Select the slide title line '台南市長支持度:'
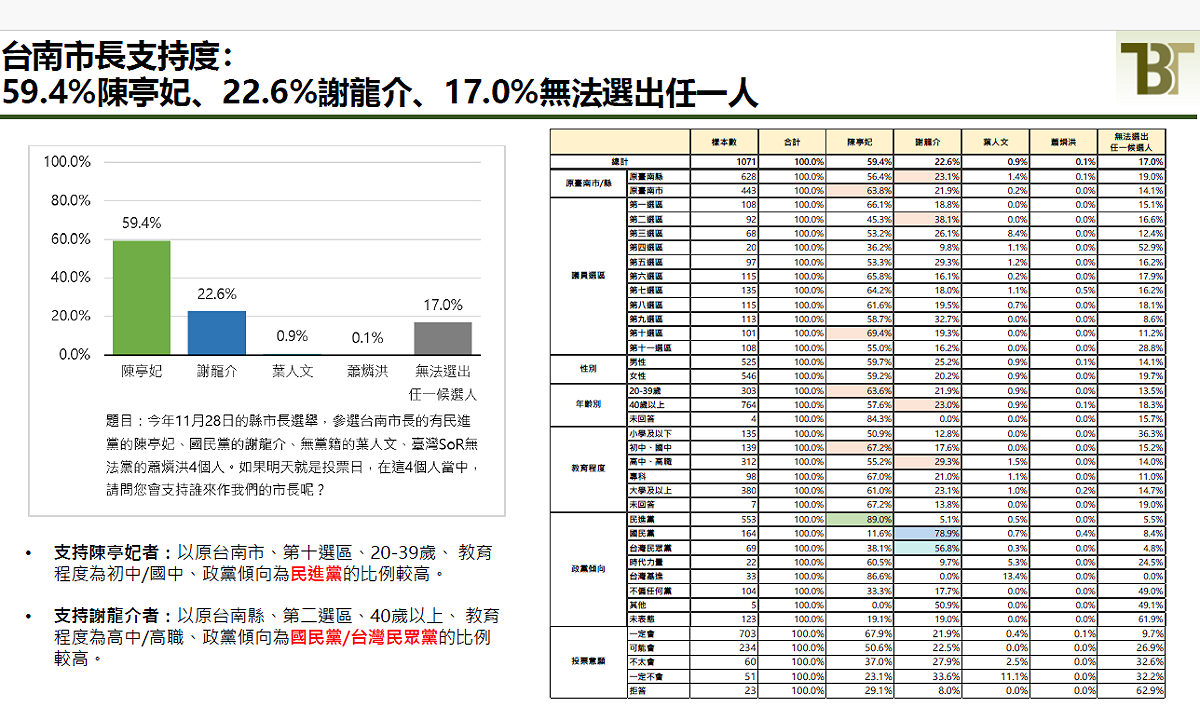 (x=120, y=56)
